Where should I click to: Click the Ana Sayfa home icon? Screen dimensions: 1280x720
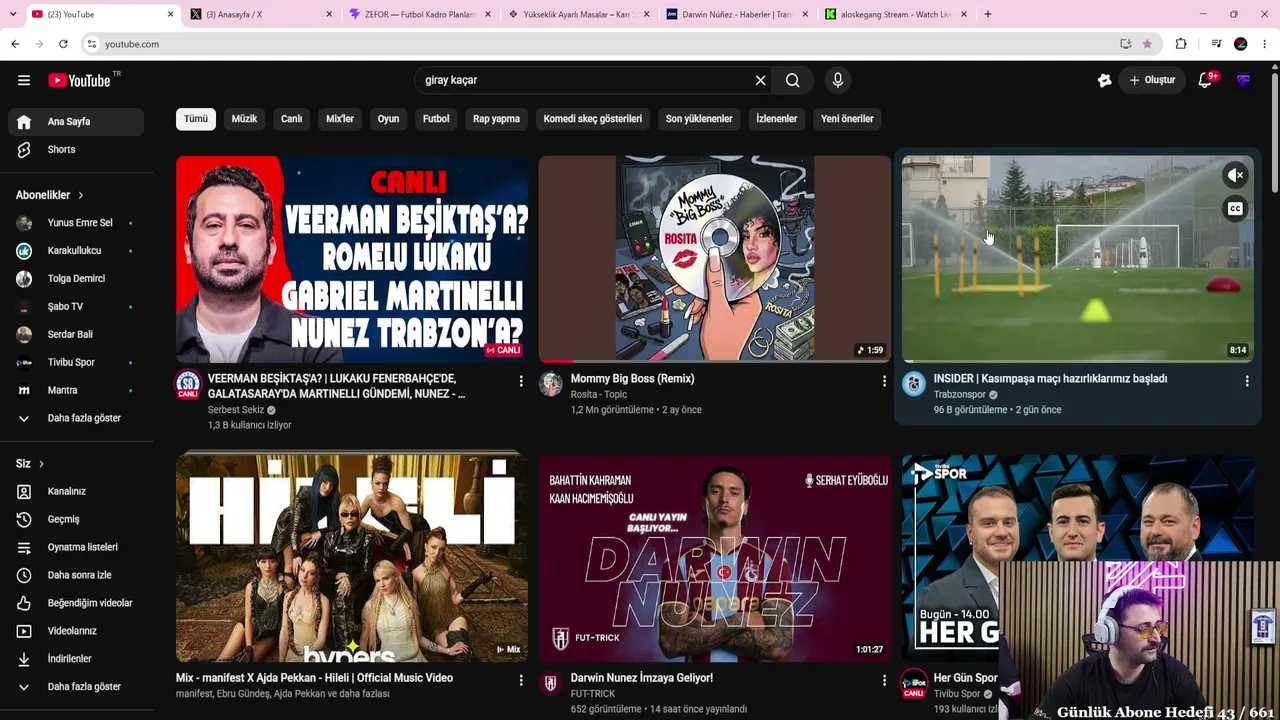pyautogui.click(x=24, y=122)
